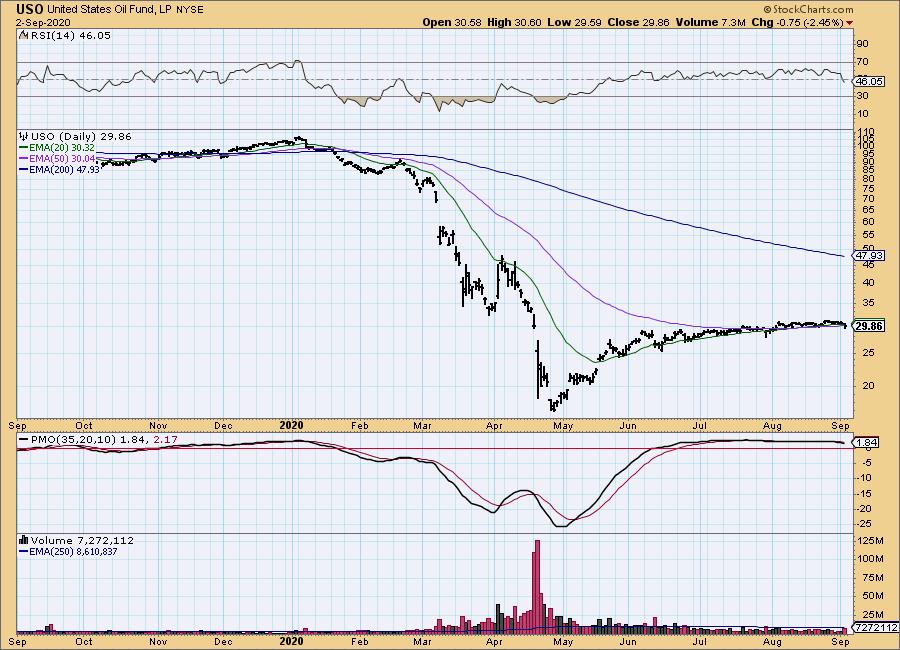Image resolution: width=900 pixels, height=650 pixels.
Task: Click the RSI(14) 46.05 panel label
Action: (70, 36)
